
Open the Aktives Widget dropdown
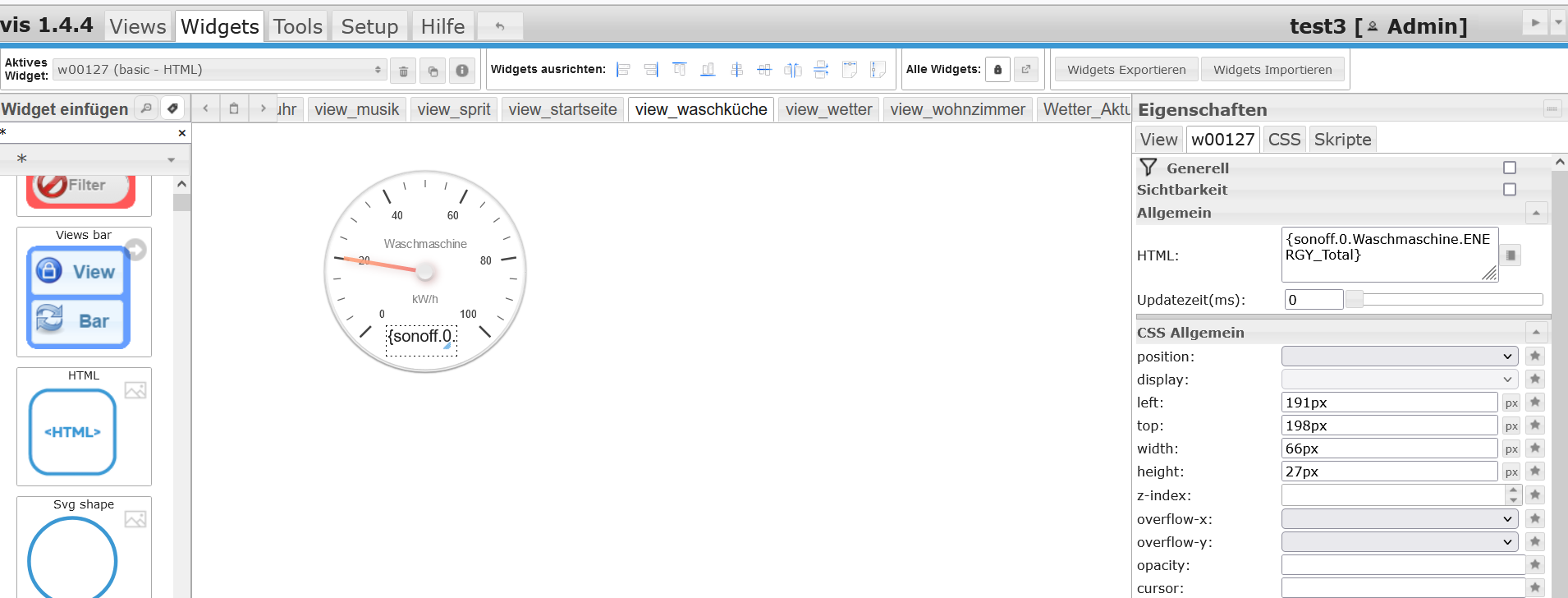(220, 70)
